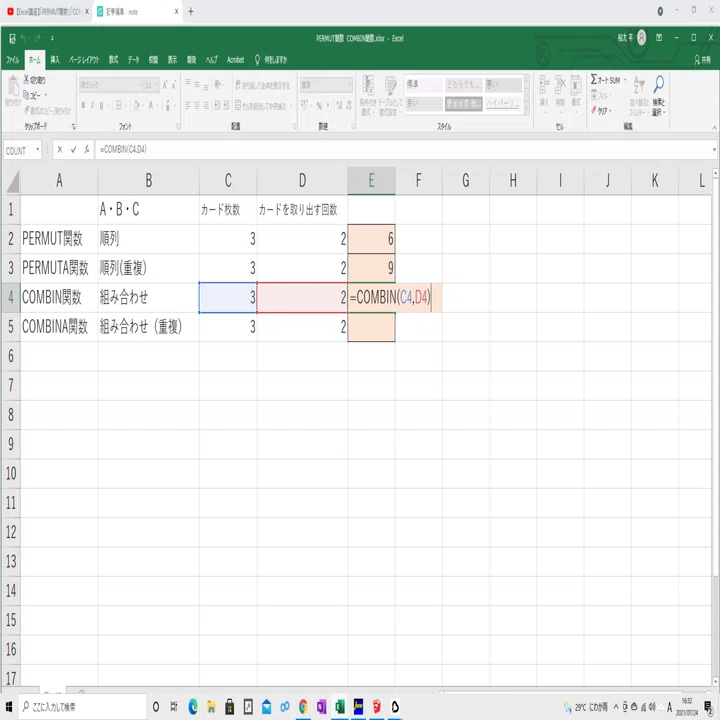Click the Format Painter brush icon
720x720 pixels.
26,110
